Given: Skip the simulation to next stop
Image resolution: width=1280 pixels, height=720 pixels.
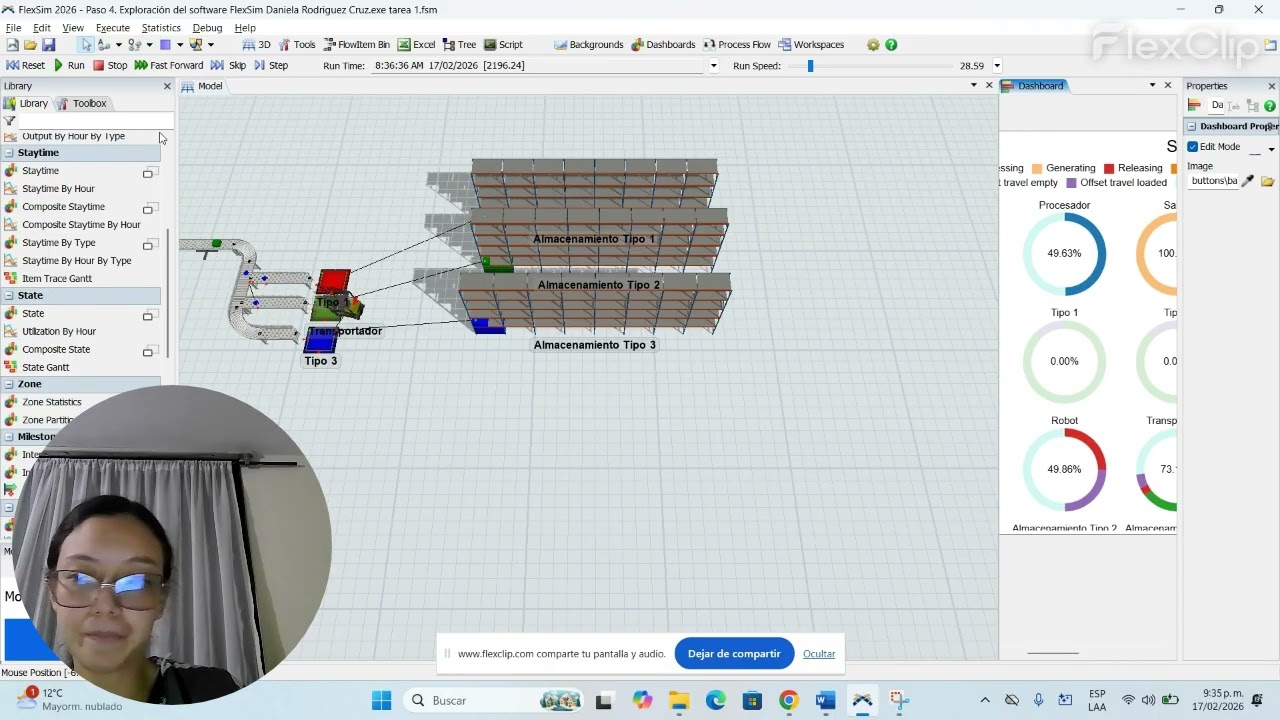Looking at the screenshot, I should click(x=228, y=65).
